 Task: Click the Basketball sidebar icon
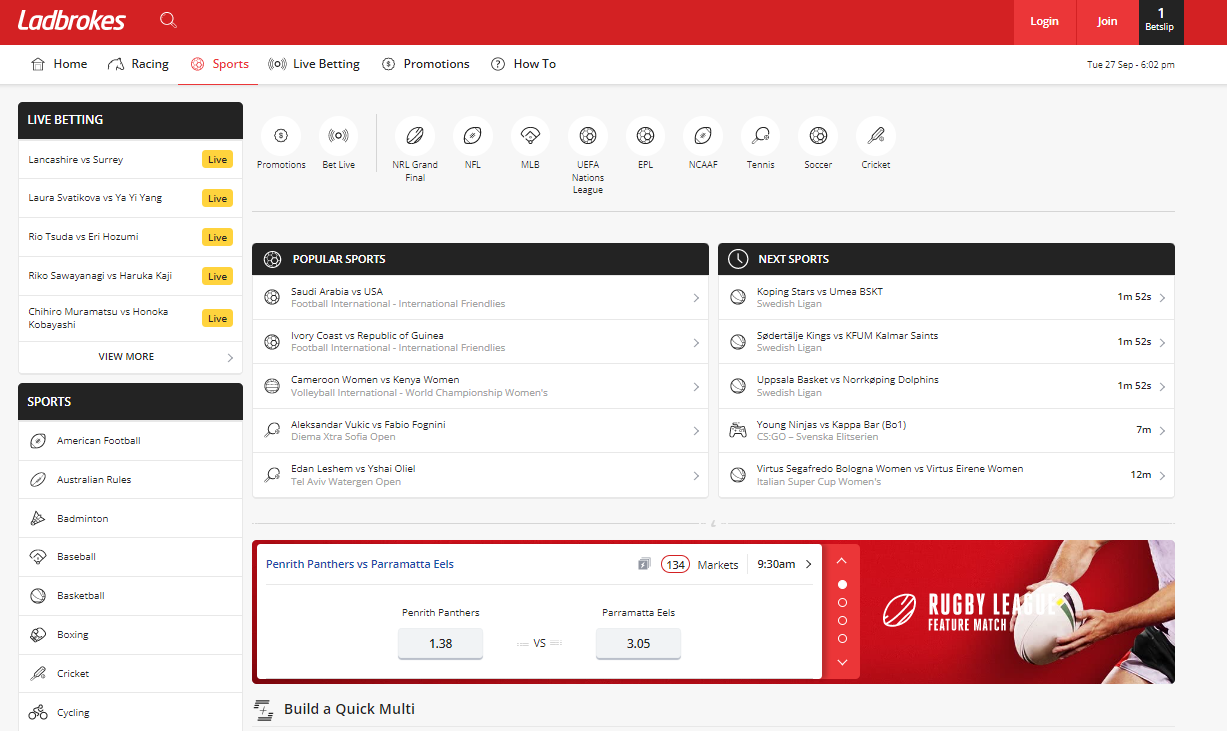click(x=38, y=596)
